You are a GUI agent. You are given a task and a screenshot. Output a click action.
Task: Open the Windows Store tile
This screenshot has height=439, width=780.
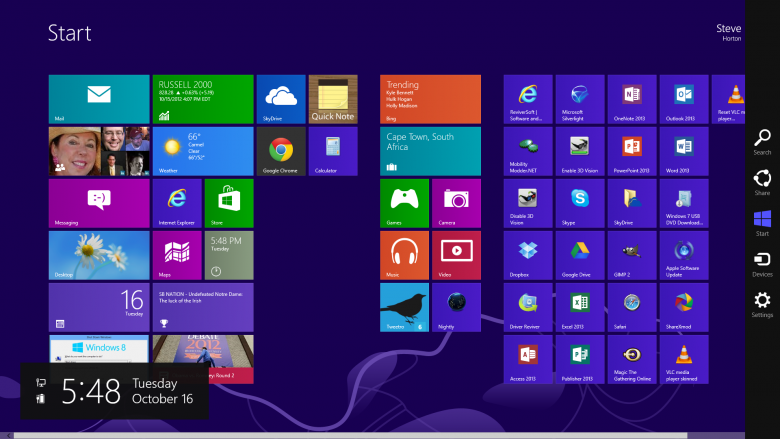click(229, 203)
